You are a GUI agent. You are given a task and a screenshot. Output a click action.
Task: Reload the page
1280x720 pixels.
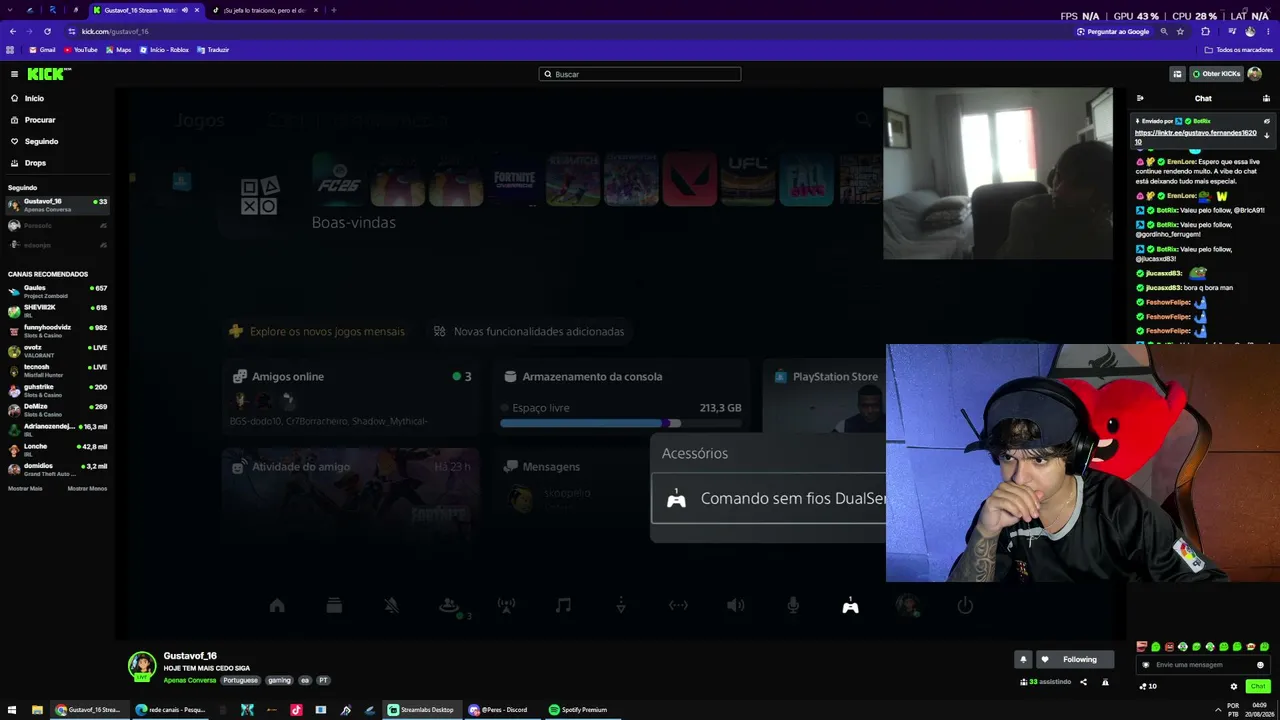click(47, 31)
